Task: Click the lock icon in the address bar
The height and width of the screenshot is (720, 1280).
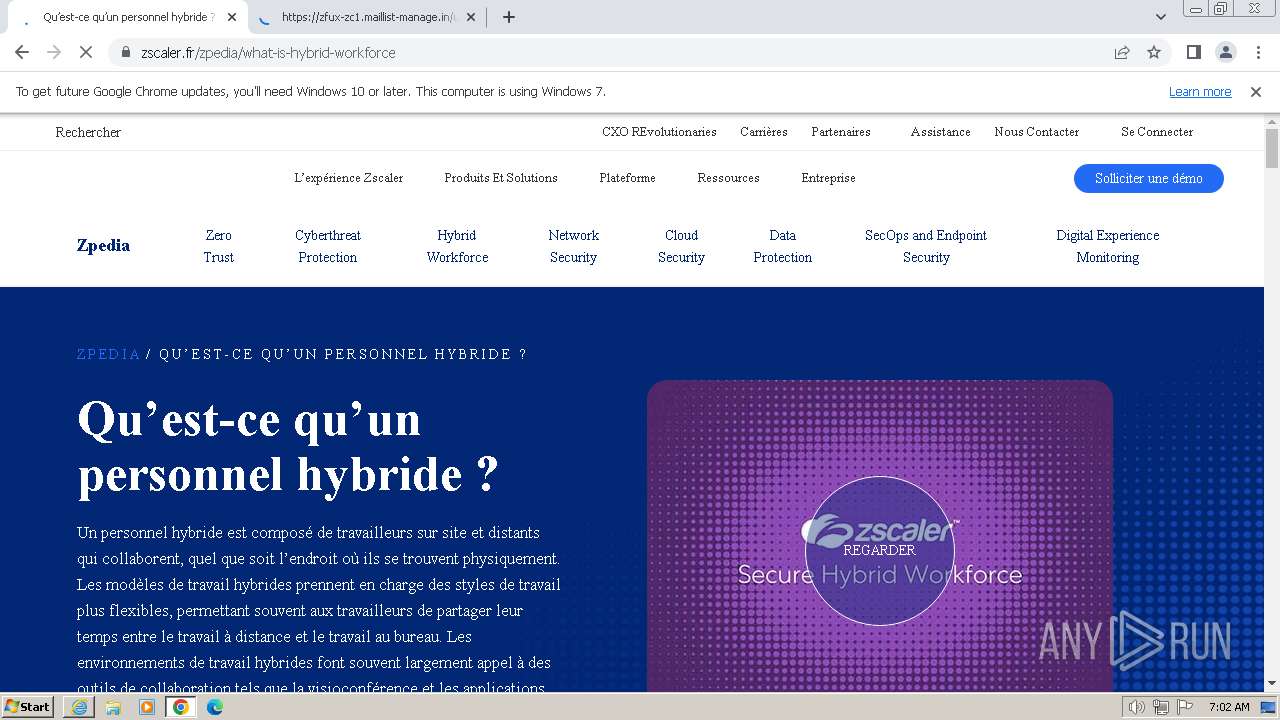Action: point(126,52)
